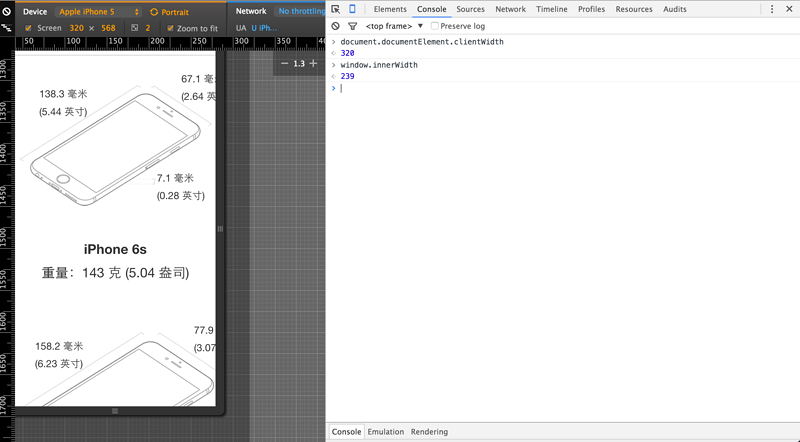
Task: Open the Emulation drawer tab
Action: click(x=386, y=432)
